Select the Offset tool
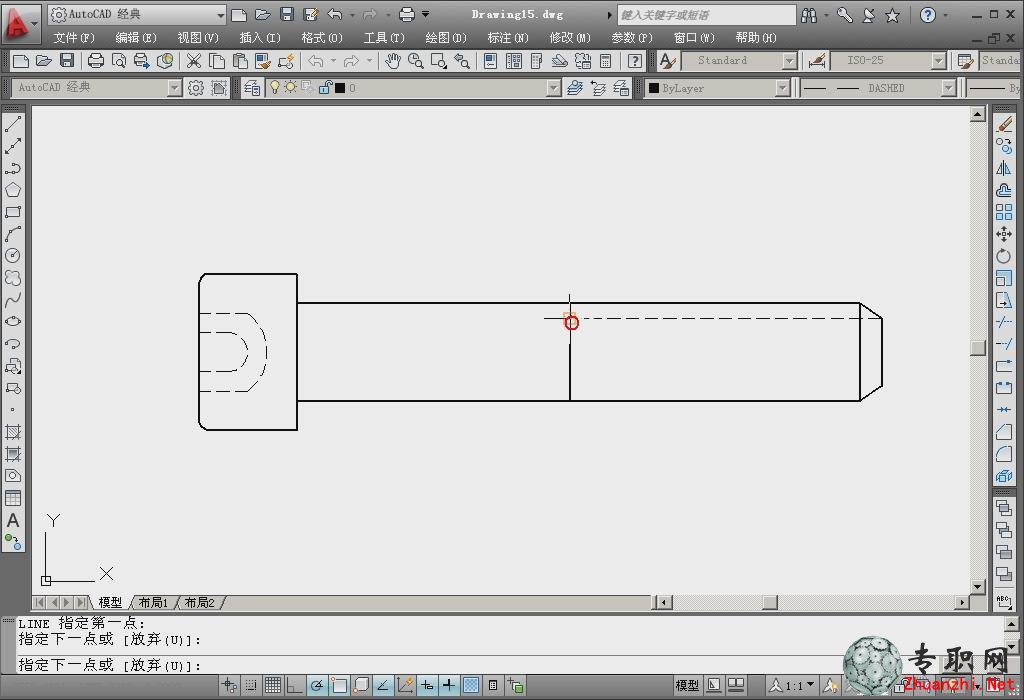 coord(1004,190)
